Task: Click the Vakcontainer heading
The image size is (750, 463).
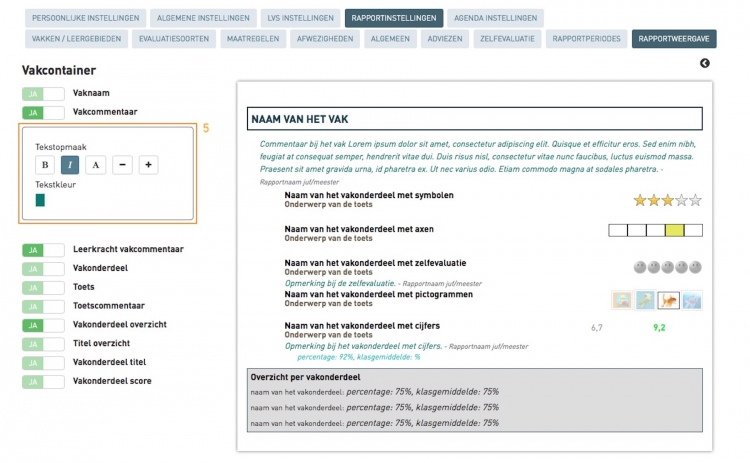Action: [59, 70]
